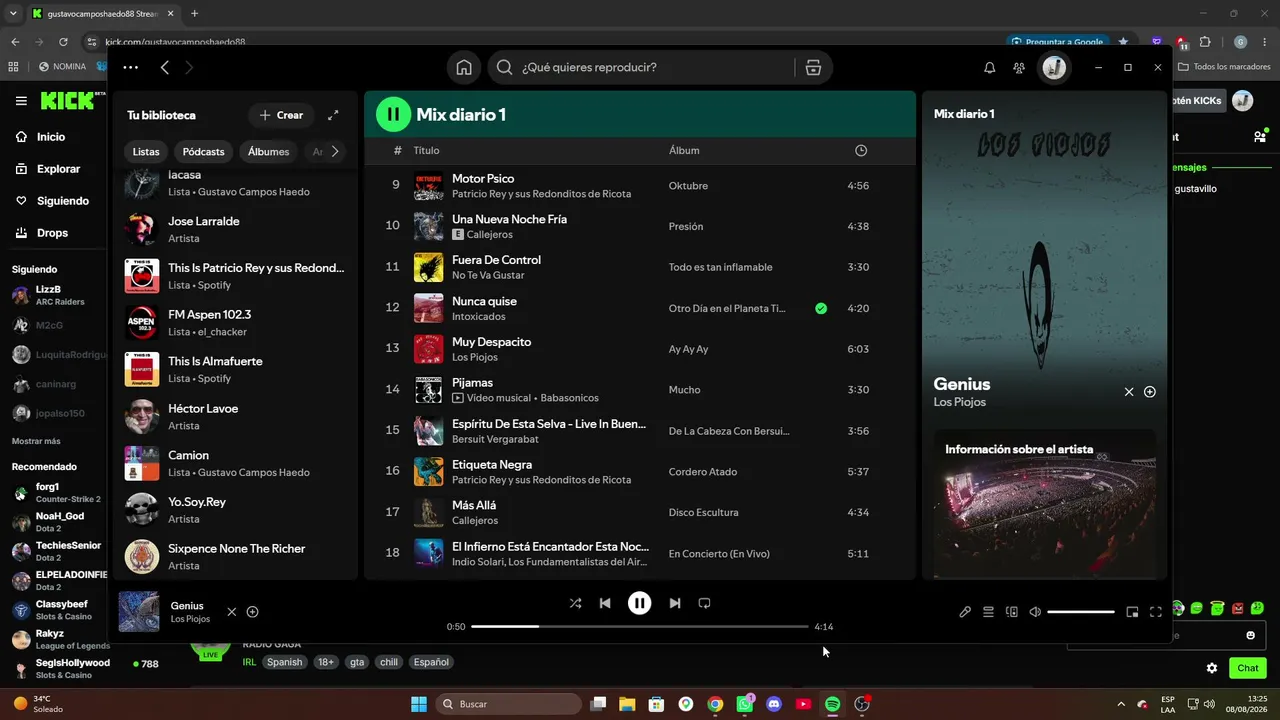The image size is (1280, 720).
Task: Open the FM Aspen 102.3 playlist
Action: pyautogui.click(x=235, y=323)
